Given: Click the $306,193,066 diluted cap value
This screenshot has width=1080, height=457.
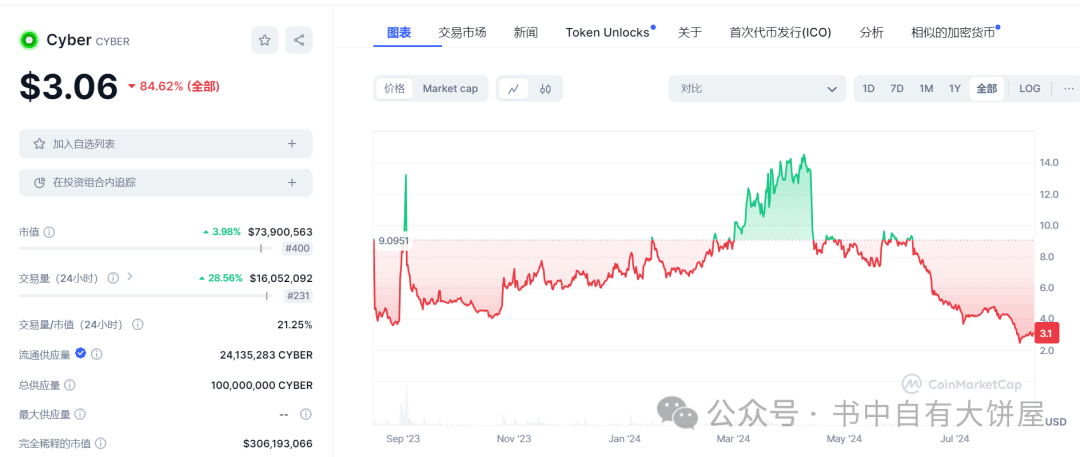Looking at the screenshot, I should (x=278, y=445).
